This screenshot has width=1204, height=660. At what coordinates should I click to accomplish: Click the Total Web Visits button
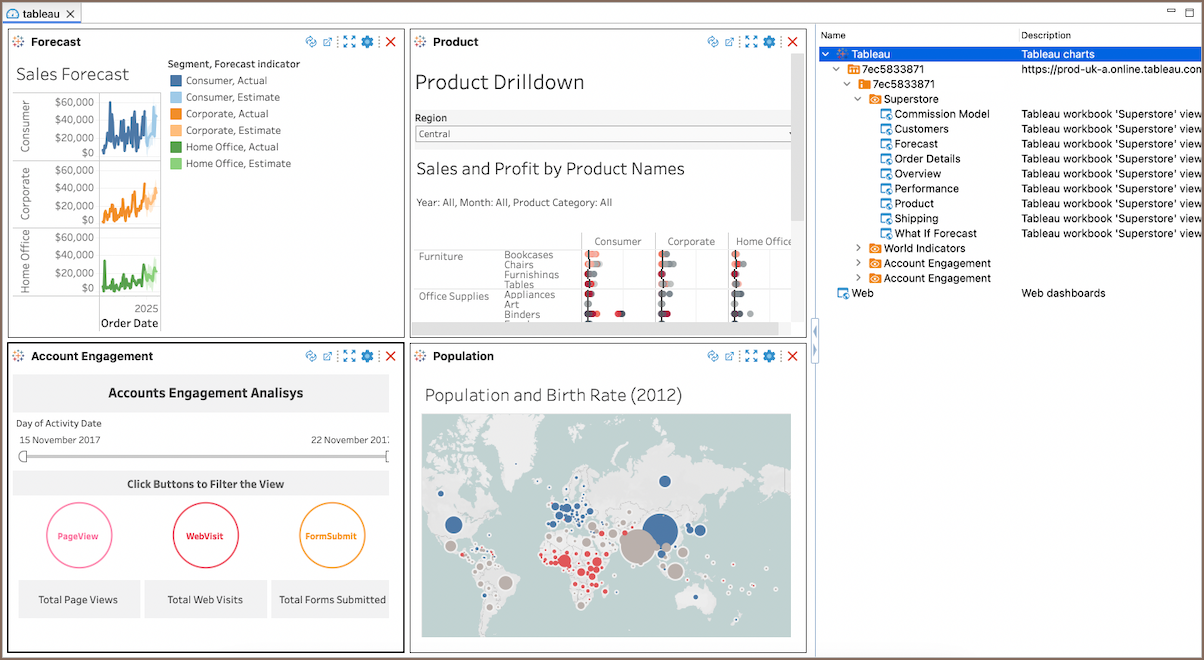205,600
